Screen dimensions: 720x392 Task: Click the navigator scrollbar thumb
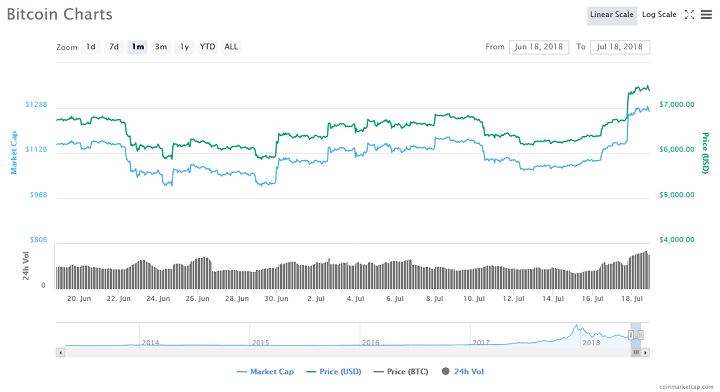tap(636, 353)
